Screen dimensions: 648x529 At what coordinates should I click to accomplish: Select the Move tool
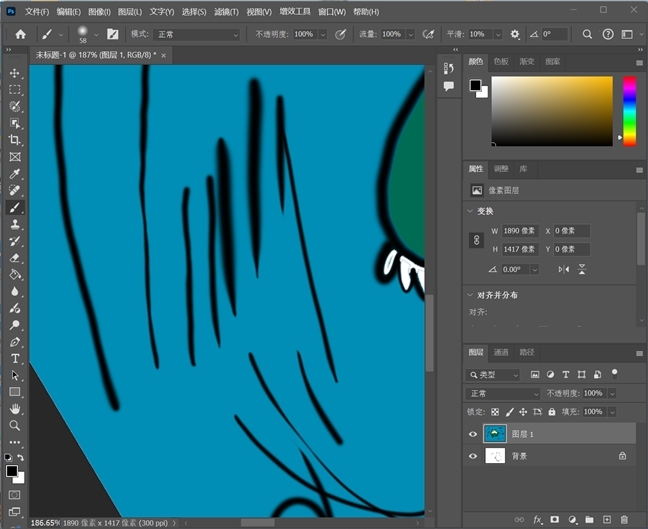coord(15,73)
